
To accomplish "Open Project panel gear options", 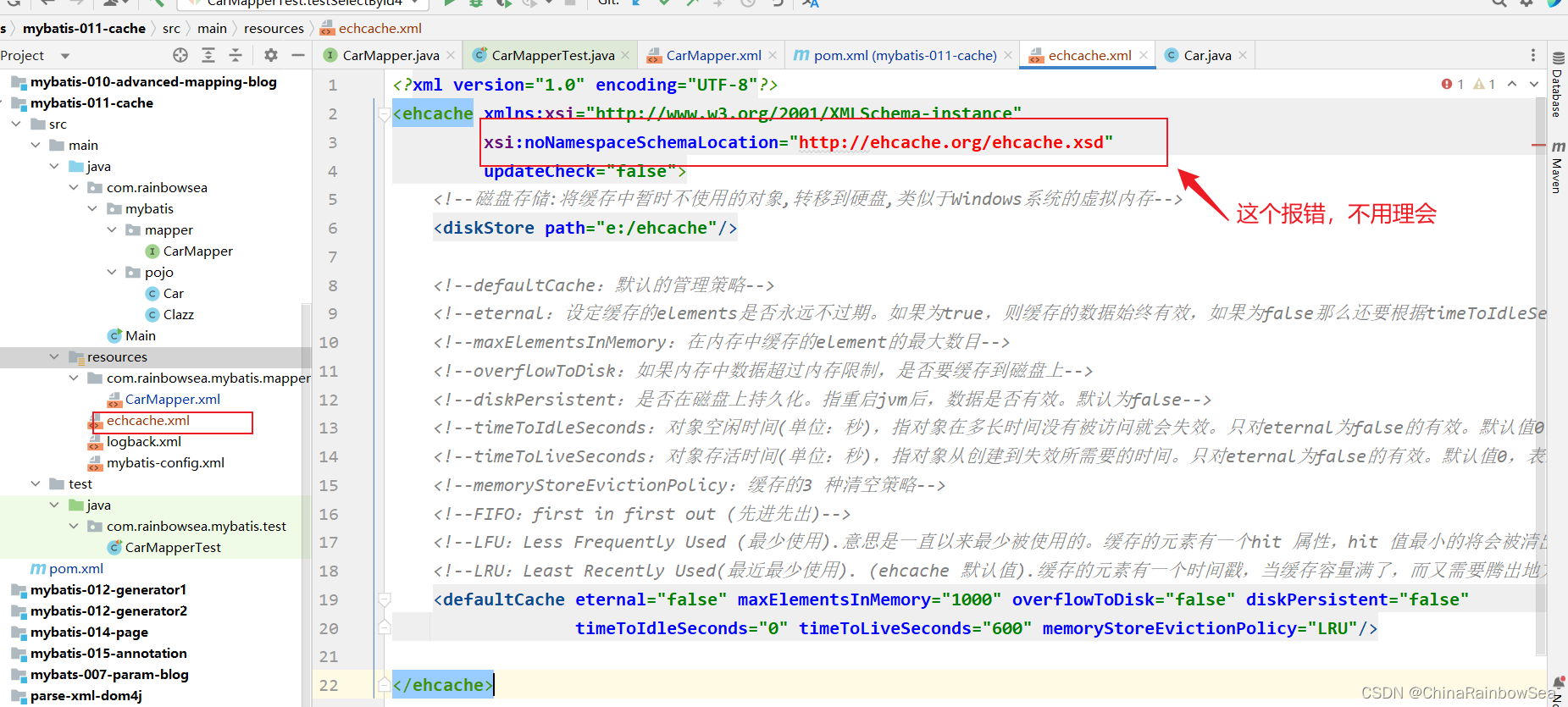I will click(270, 55).
